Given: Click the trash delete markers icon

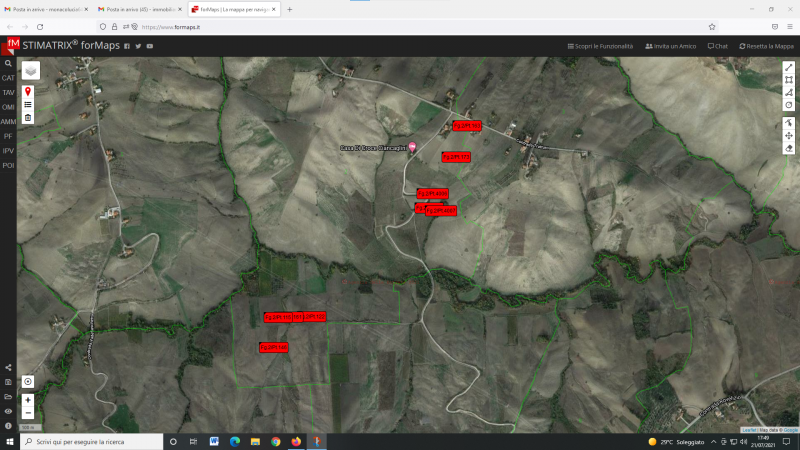Looking at the screenshot, I should pos(28,117).
